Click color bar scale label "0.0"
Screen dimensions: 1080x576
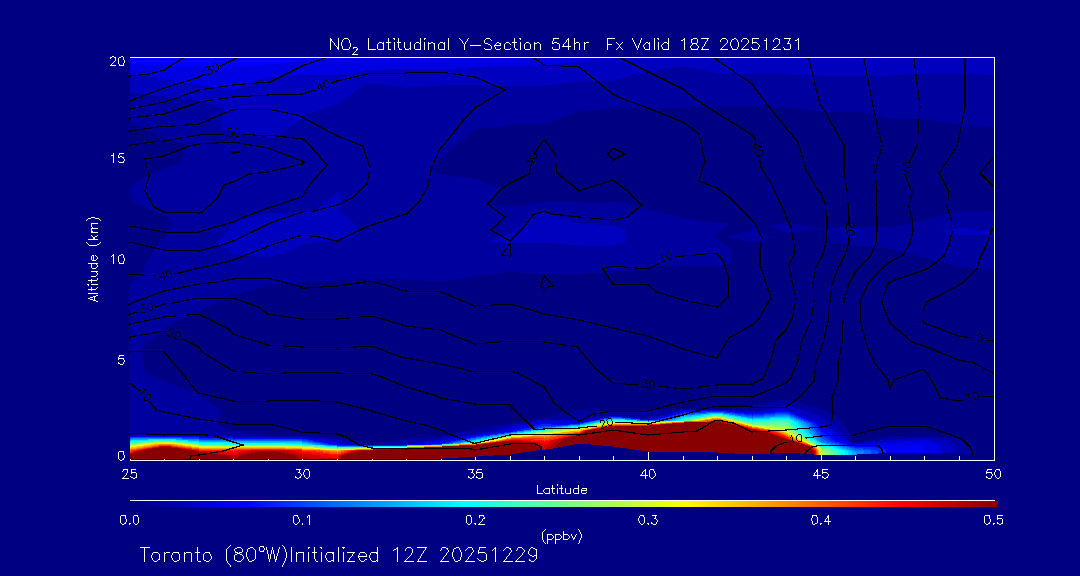pyautogui.click(x=130, y=521)
